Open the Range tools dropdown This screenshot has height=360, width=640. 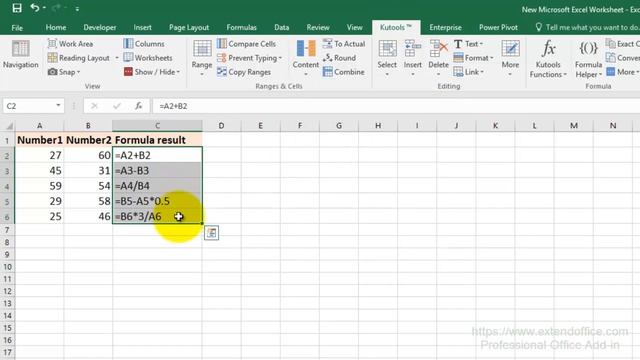coord(202,58)
